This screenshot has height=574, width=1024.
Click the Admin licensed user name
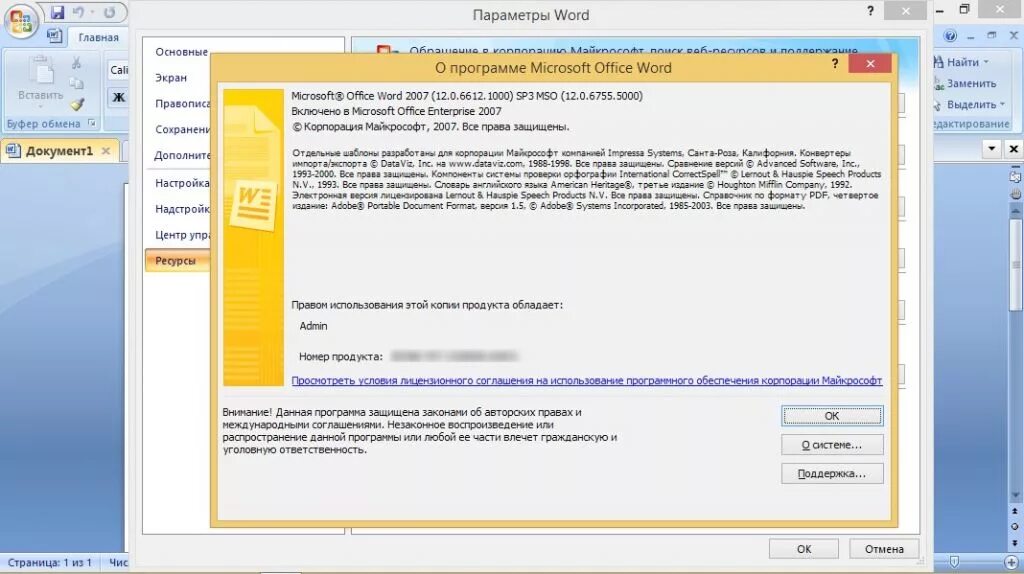pos(313,326)
